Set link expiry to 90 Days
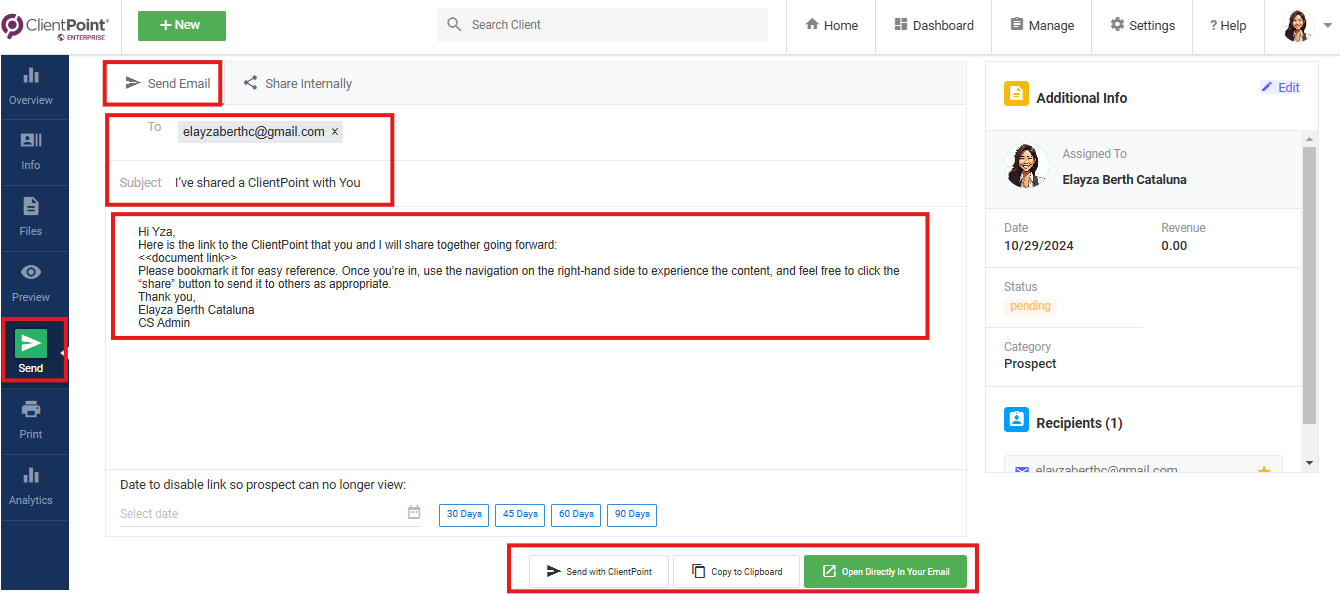Screen dimensions: 1340x594 pyautogui.click(x=632, y=515)
